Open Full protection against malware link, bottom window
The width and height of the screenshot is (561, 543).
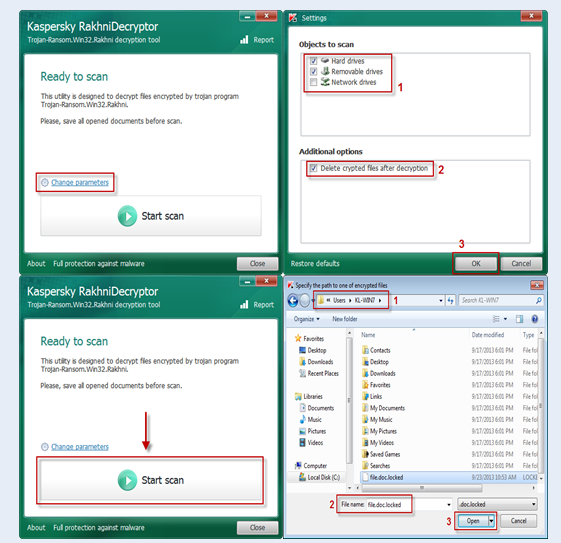point(99,527)
